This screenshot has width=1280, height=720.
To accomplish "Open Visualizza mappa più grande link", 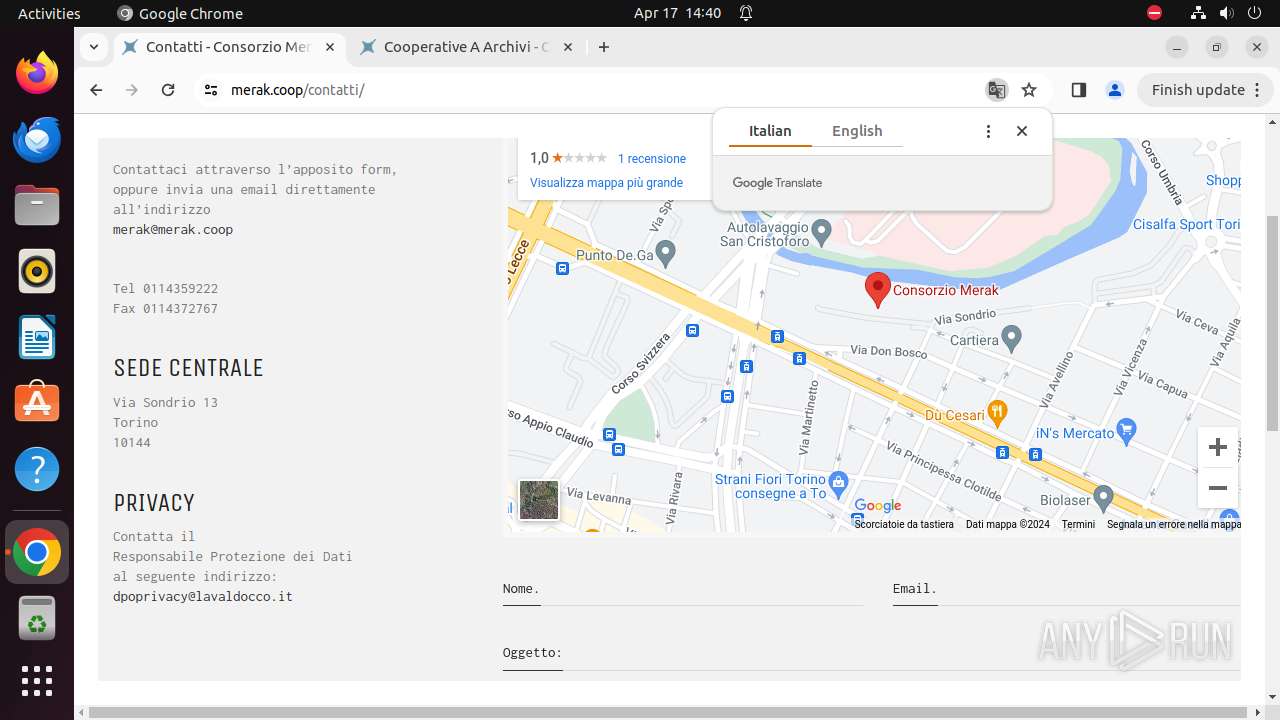I will point(606,183).
